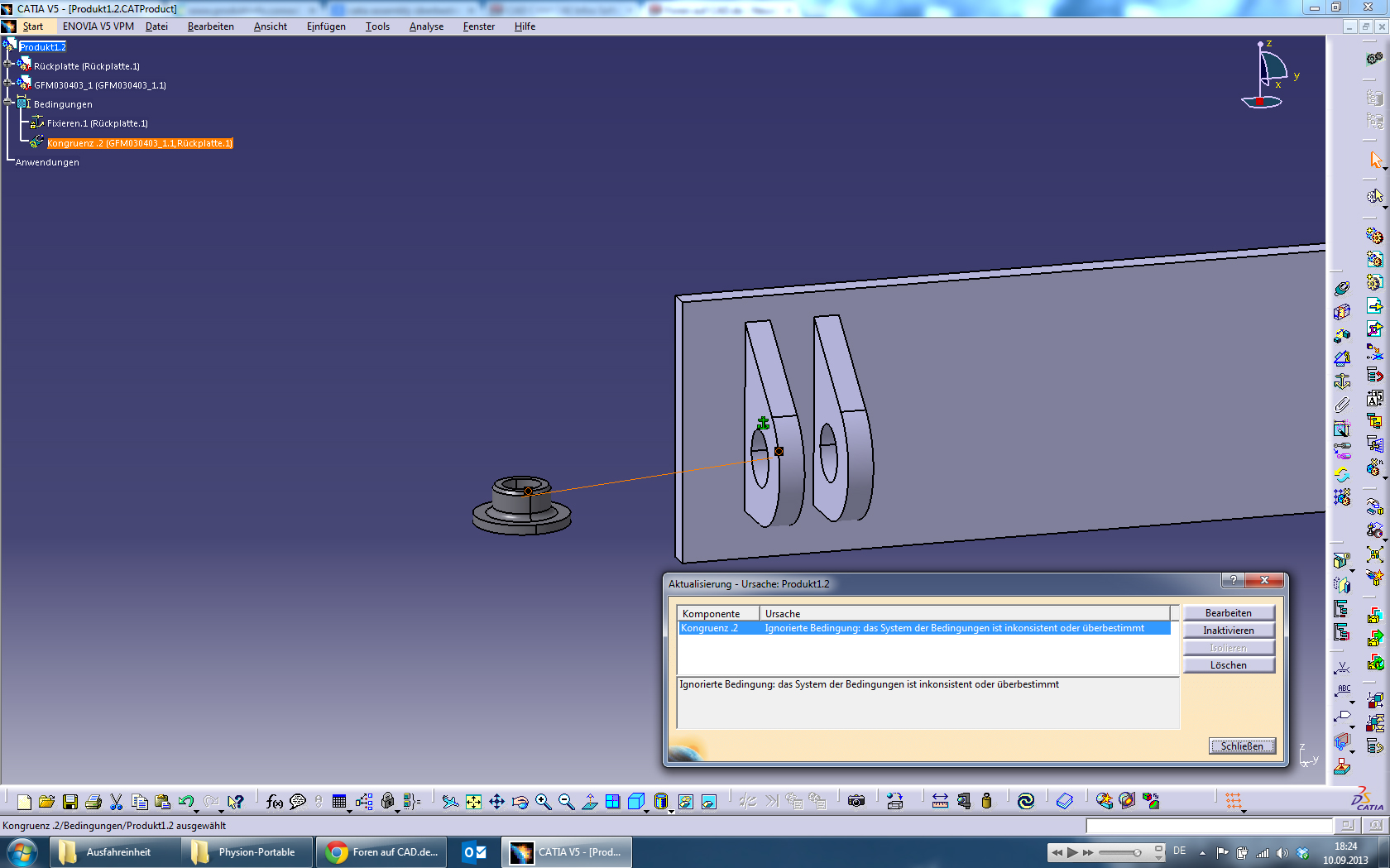This screenshot has height=868, width=1390.
Task: Open the Hilfe menu
Action: tap(525, 26)
